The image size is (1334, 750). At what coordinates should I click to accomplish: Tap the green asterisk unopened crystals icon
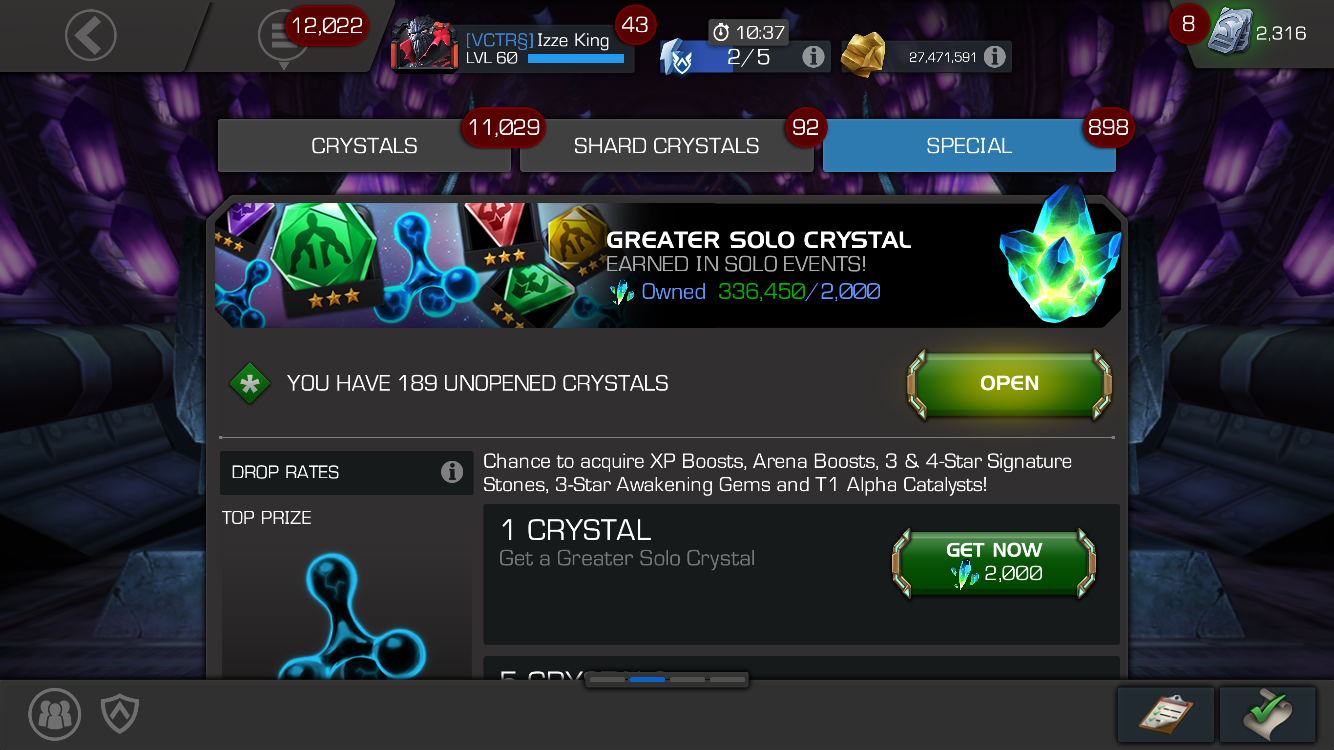[249, 383]
